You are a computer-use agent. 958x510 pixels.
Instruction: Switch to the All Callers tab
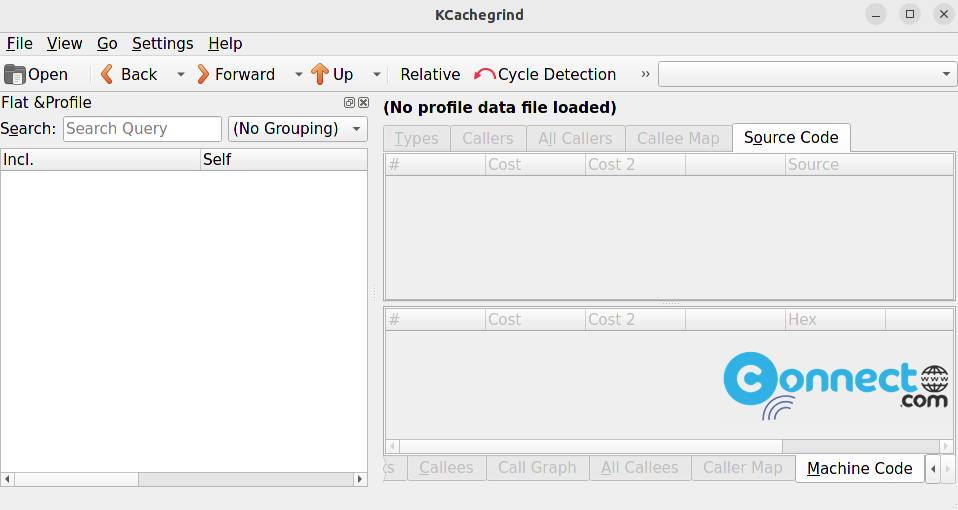[575, 139]
